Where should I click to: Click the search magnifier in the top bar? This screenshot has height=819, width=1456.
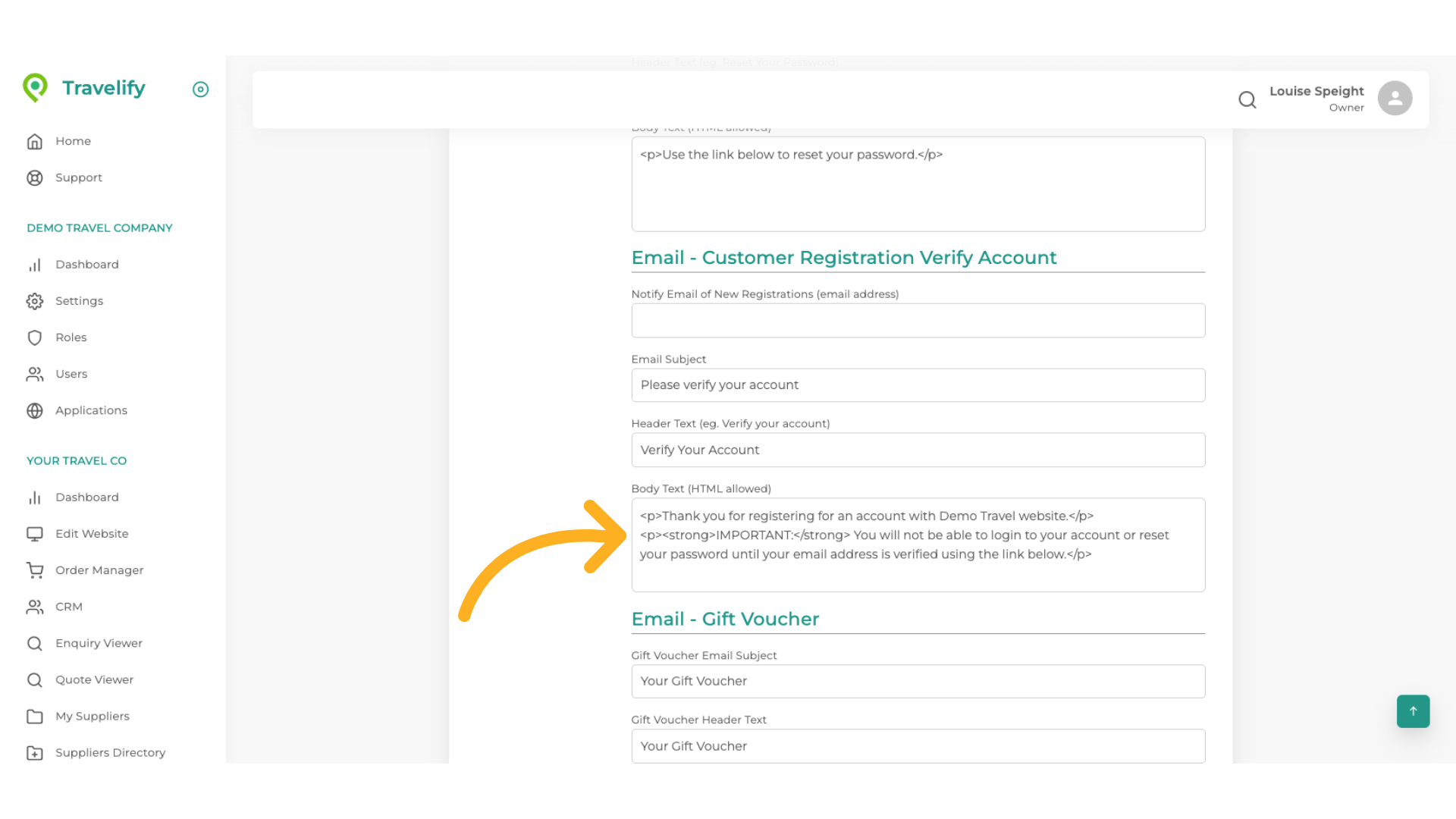[1247, 99]
